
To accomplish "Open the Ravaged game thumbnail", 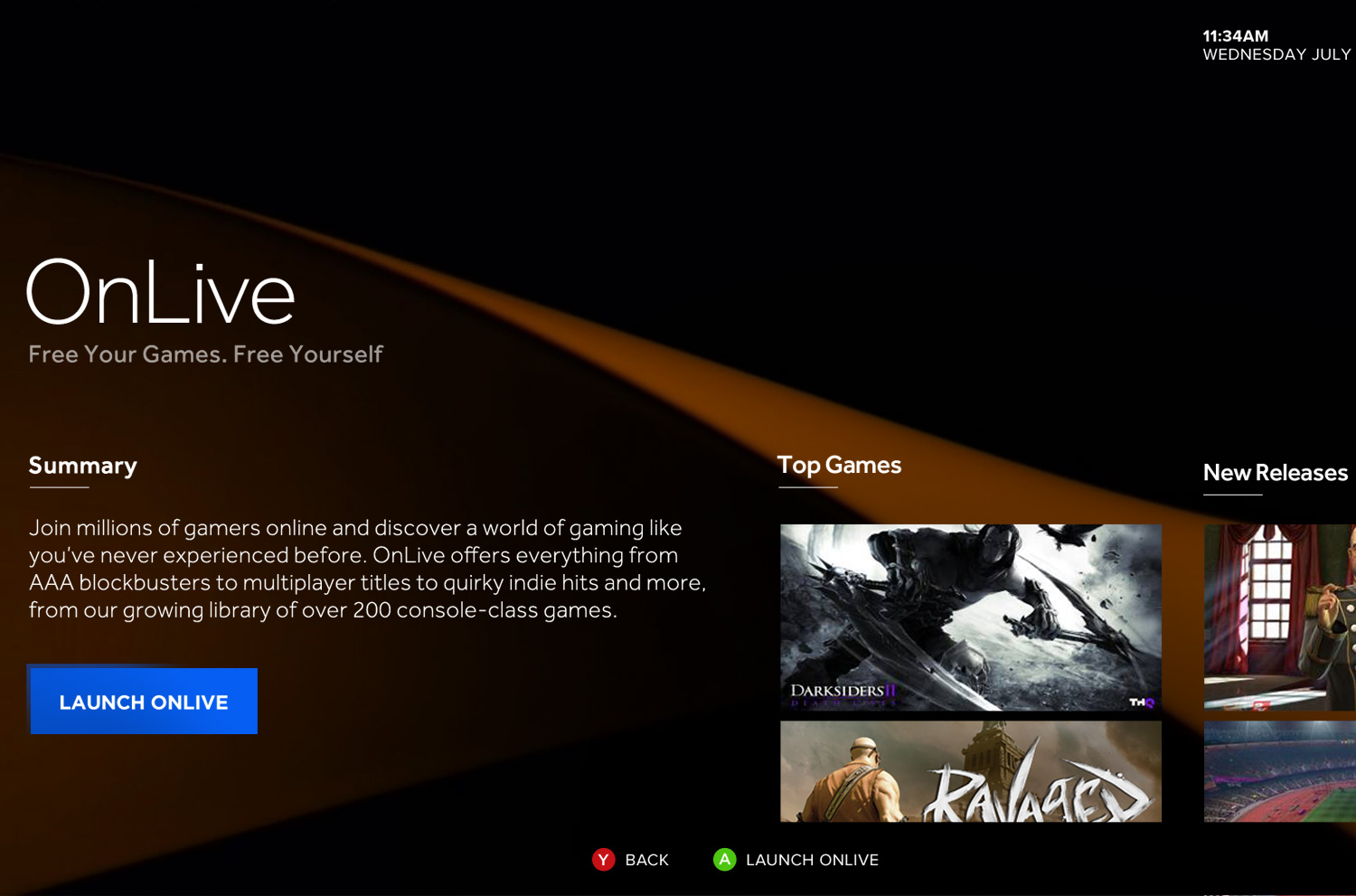I will (971, 771).
